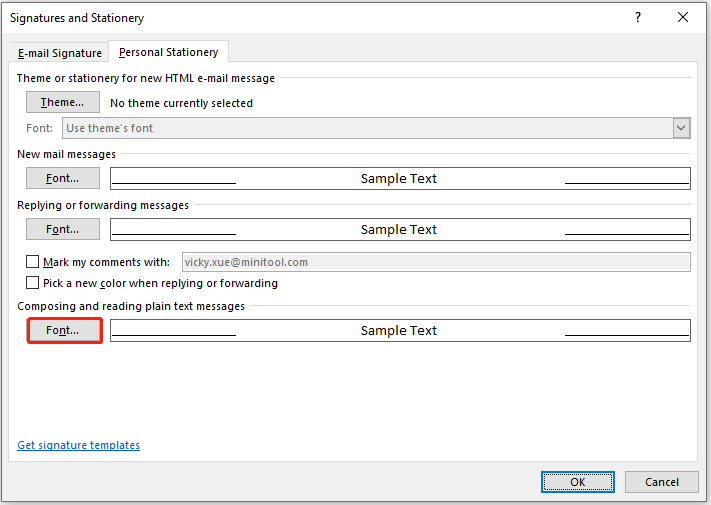The height and width of the screenshot is (505, 711).
Task: Open the Theme chooser button
Action: click(x=63, y=103)
